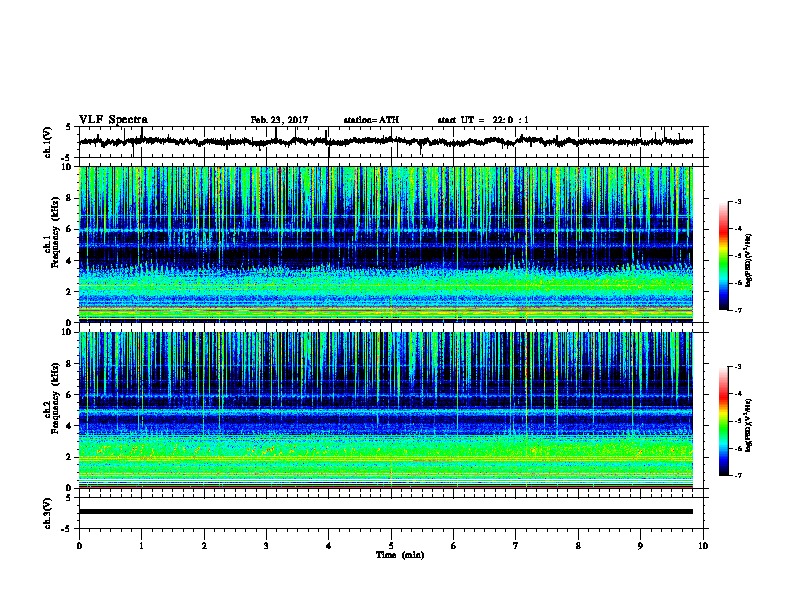Click the "VLF Spectra" title text
Viewport: 792px width, 612px height.
click(x=113, y=120)
